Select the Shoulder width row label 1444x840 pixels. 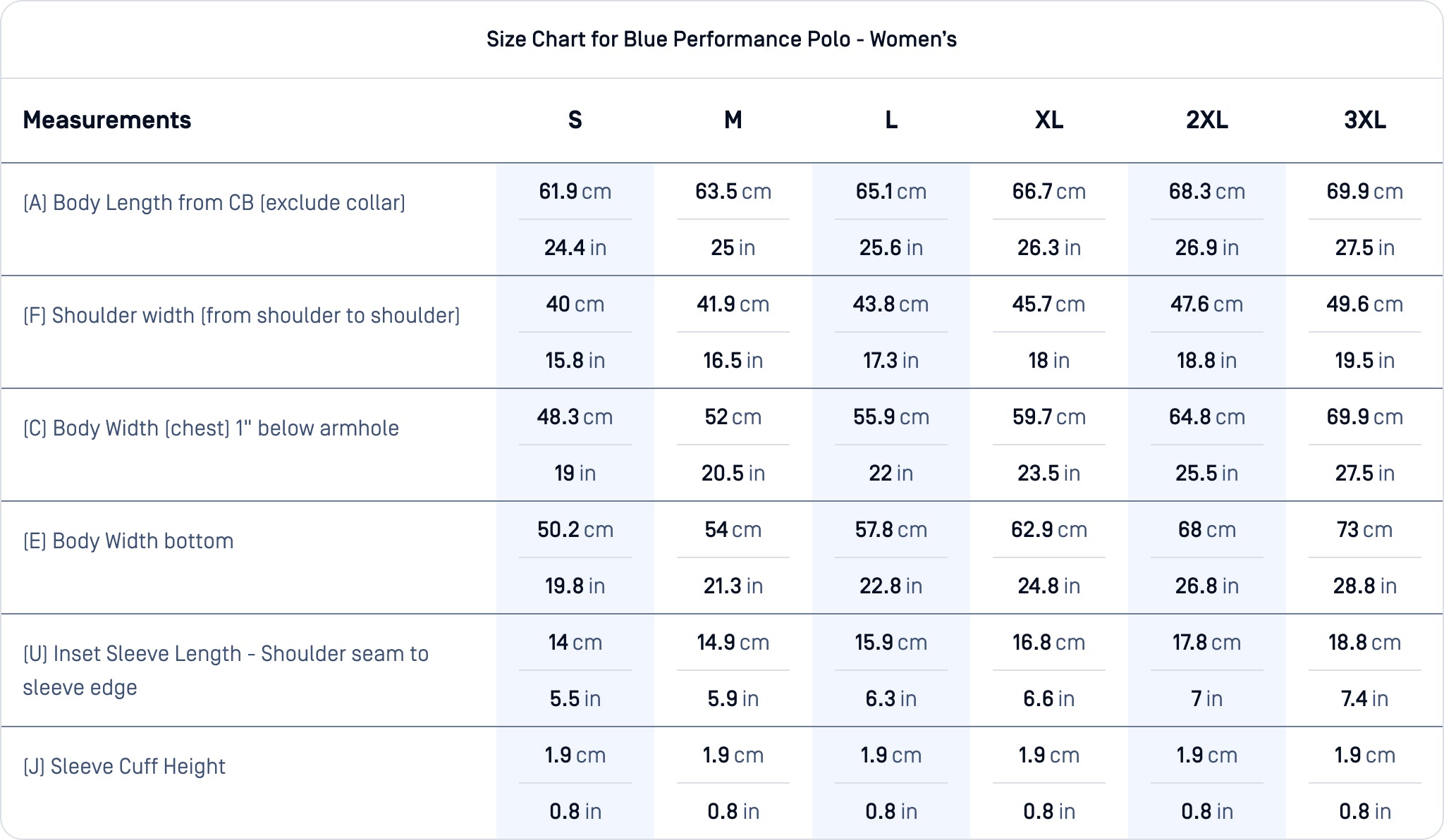click(x=241, y=316)
